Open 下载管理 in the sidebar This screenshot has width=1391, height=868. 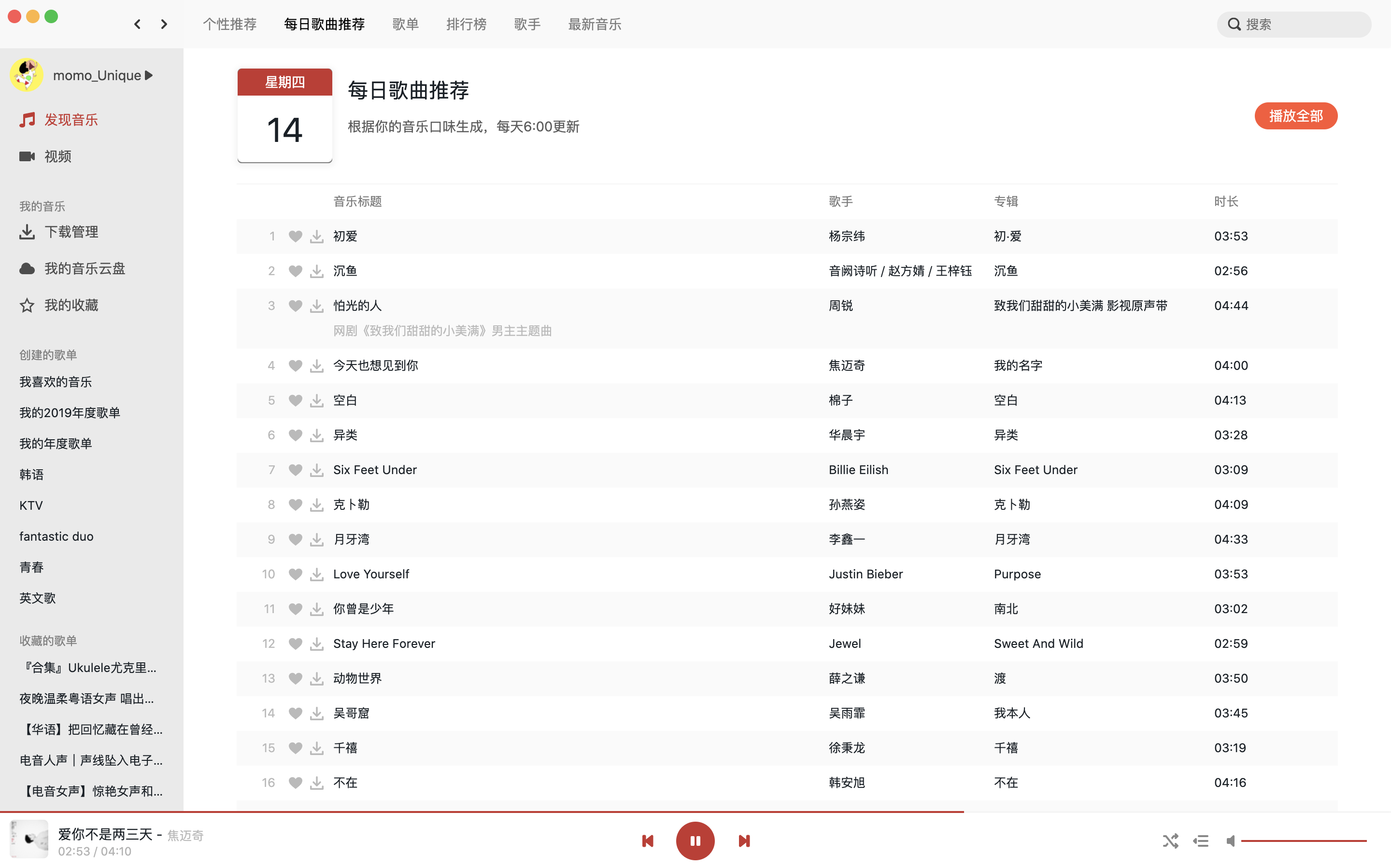71,231
